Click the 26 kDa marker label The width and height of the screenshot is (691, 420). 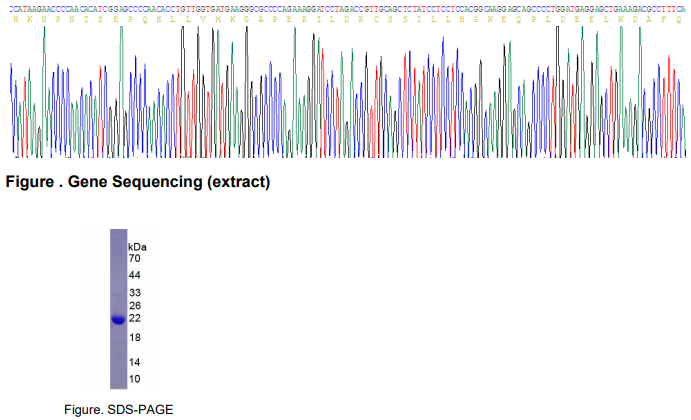click(x=135, y=305)
